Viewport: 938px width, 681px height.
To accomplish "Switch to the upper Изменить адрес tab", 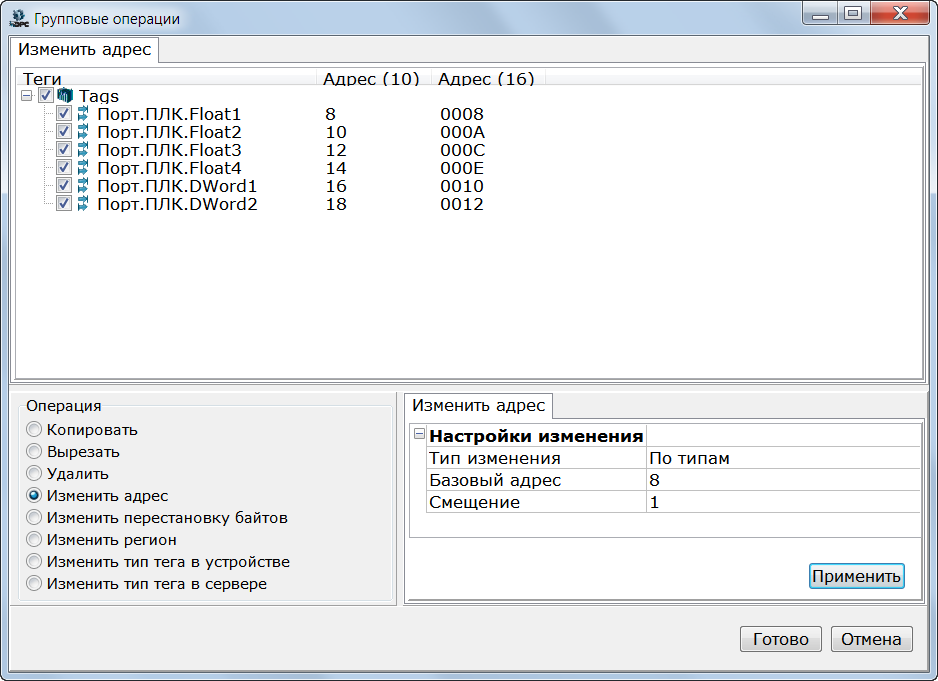I will [85, 49].
